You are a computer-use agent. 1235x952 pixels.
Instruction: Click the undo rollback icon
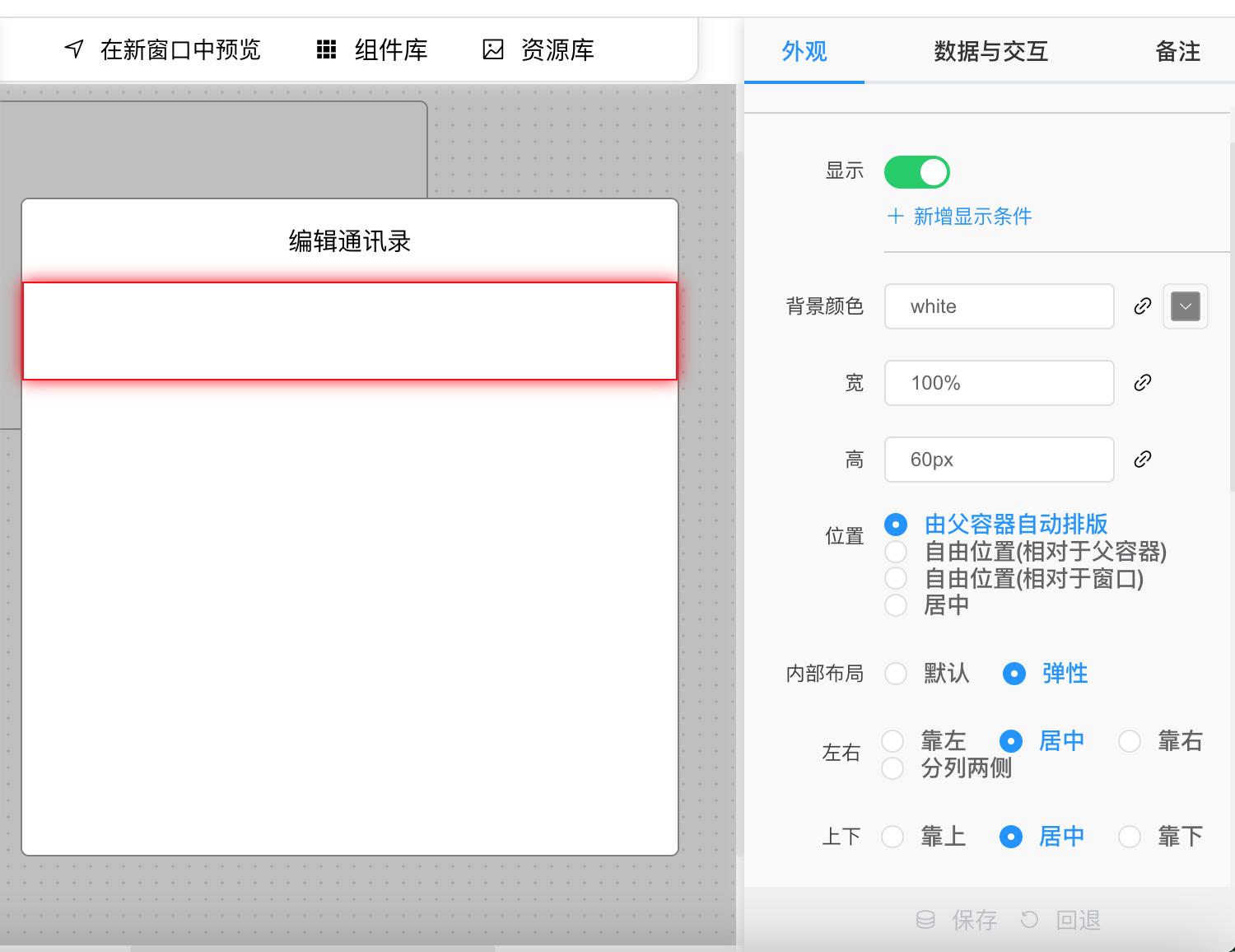(x=1029, y=920)
